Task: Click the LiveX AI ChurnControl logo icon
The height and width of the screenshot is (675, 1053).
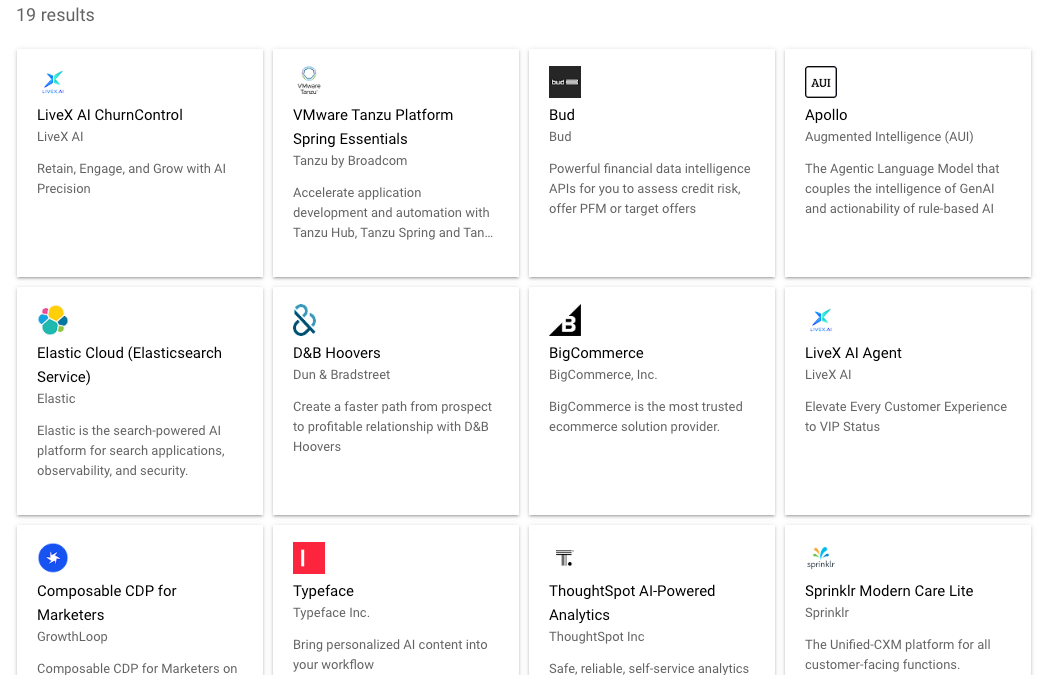Action: [x=53, y=82]
